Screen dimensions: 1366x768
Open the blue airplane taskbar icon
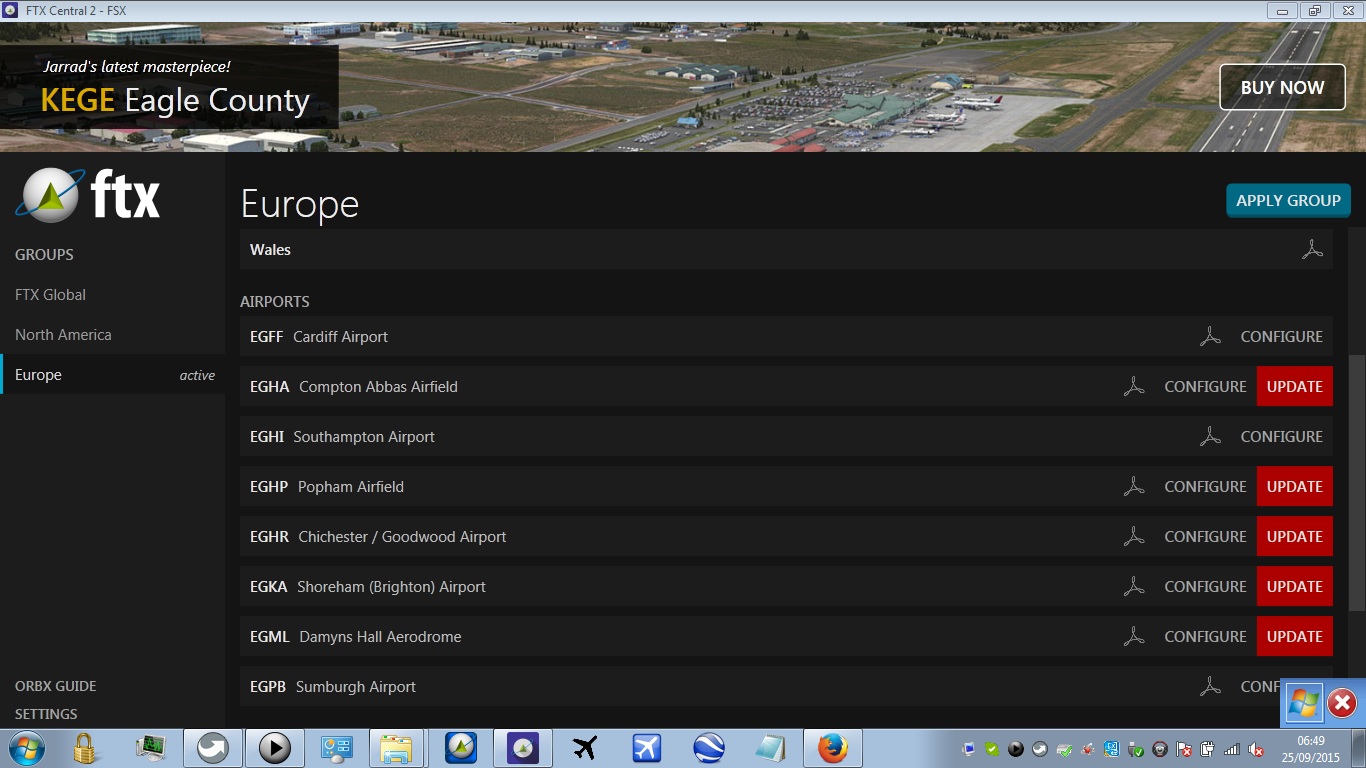coord(647,748)
